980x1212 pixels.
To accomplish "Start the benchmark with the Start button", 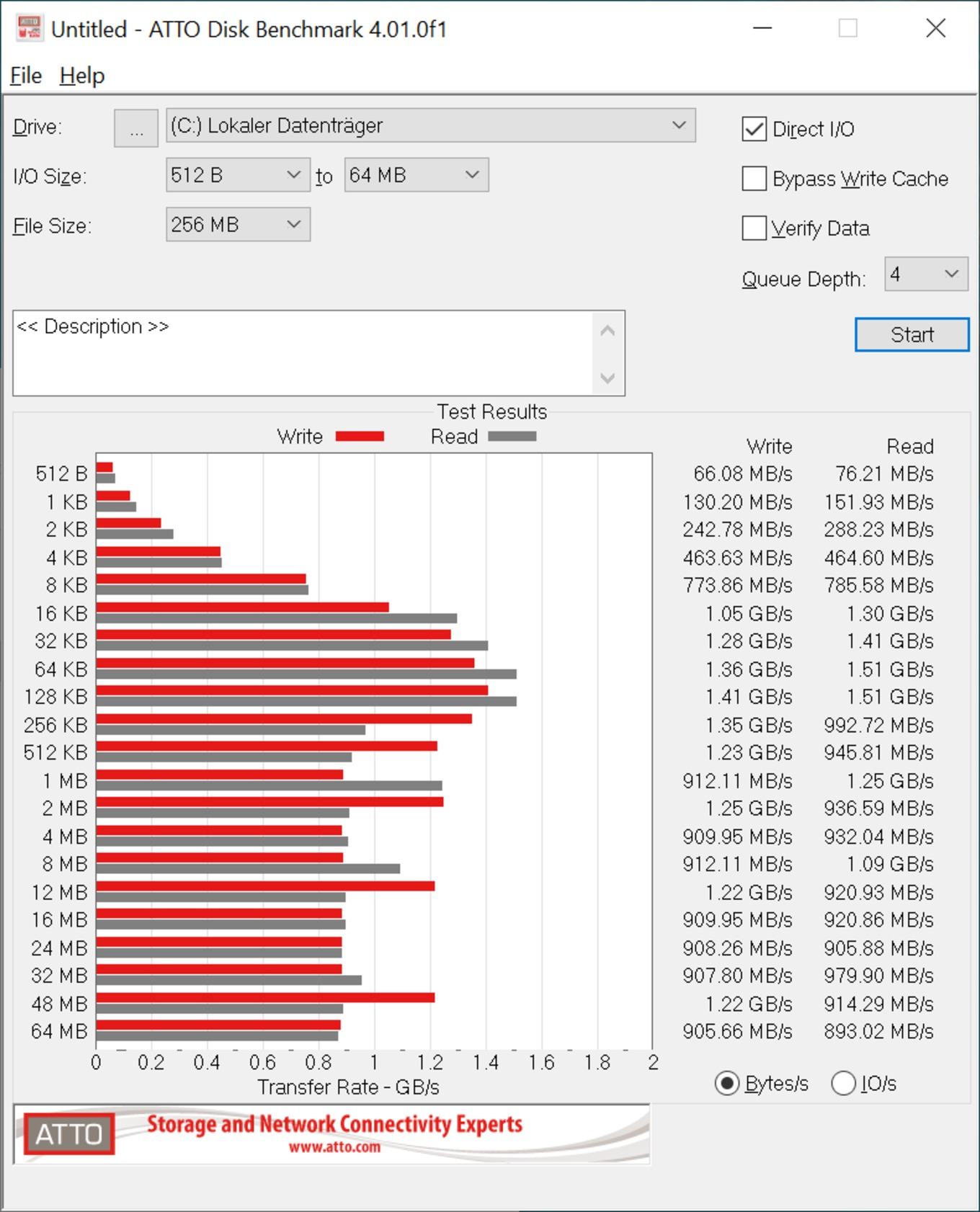I will 912,335.
